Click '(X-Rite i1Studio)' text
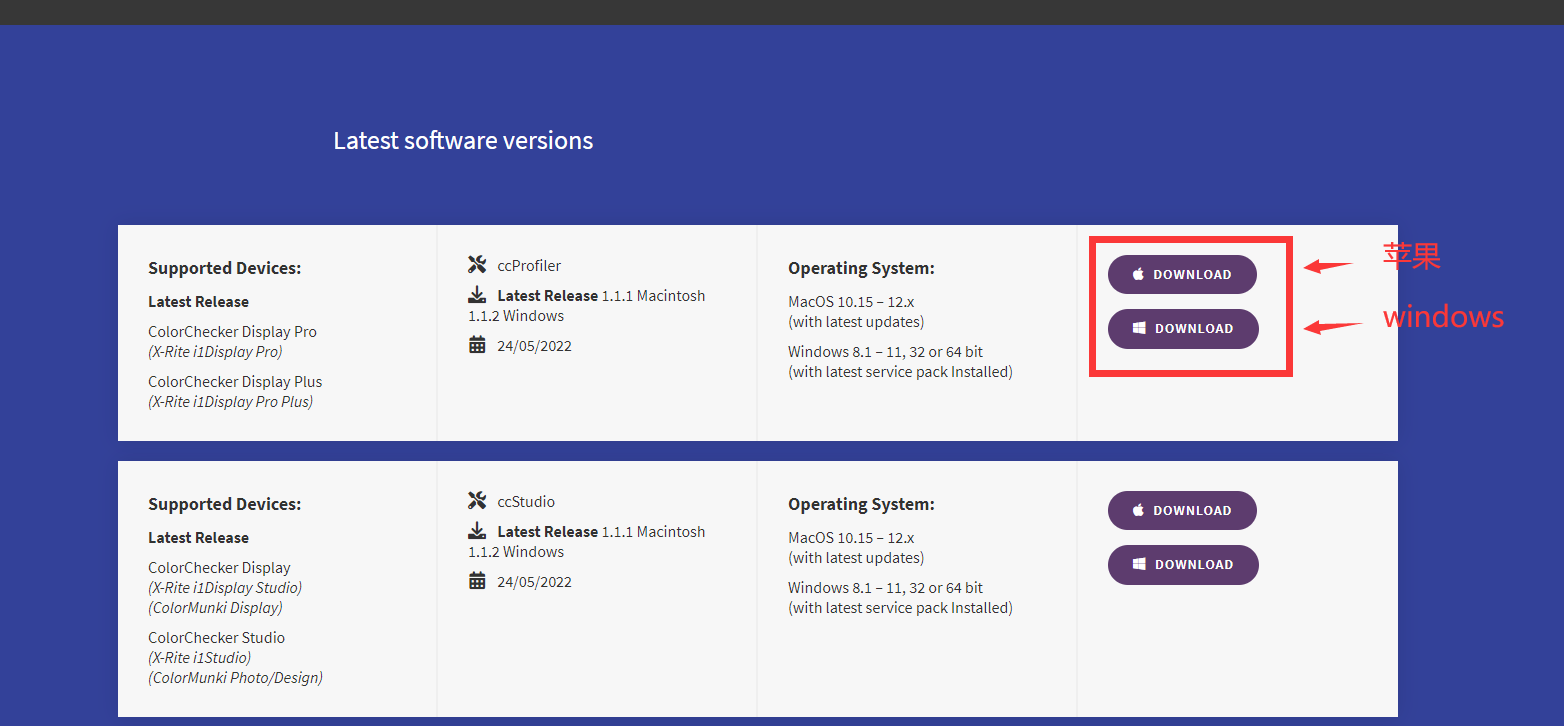 tap(199, 658)
